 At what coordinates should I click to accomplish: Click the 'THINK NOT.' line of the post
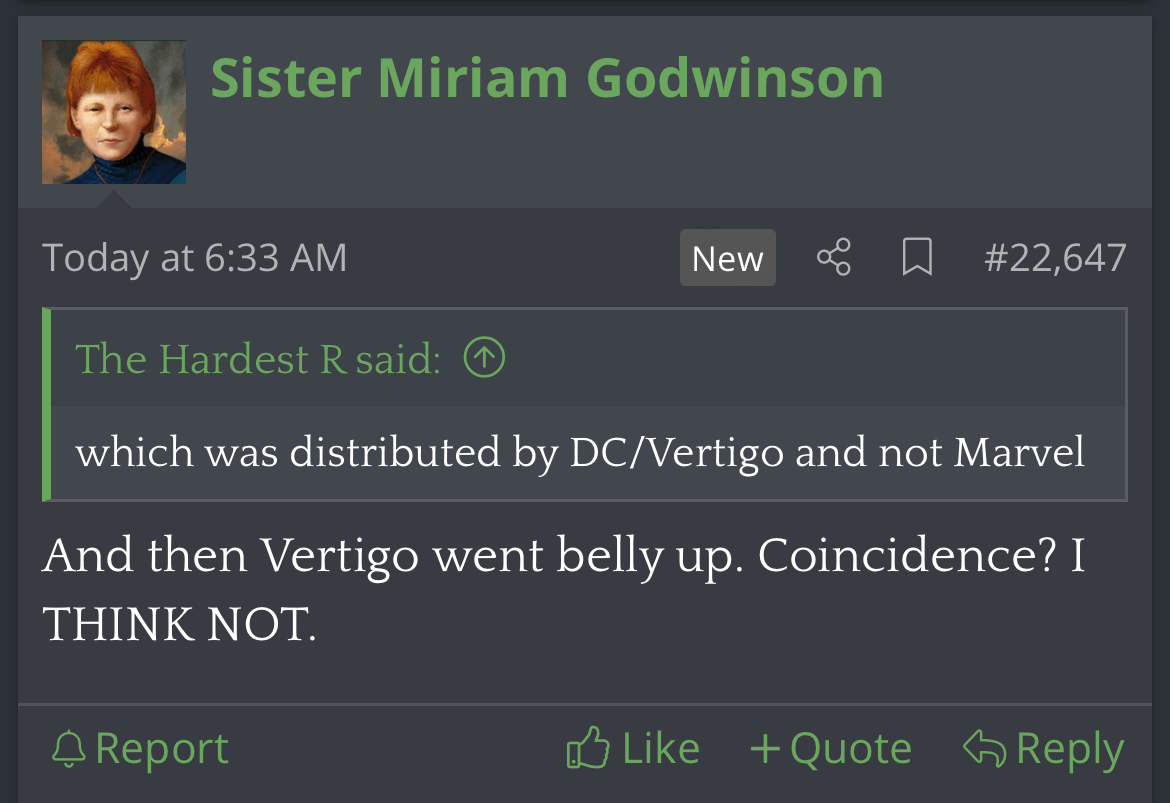pos(180,624)
